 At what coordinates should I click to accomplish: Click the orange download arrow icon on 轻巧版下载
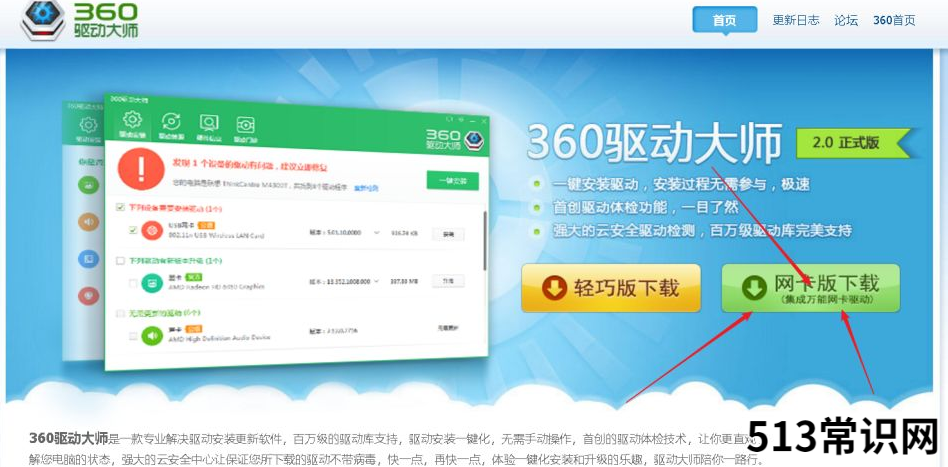[554, 289]
